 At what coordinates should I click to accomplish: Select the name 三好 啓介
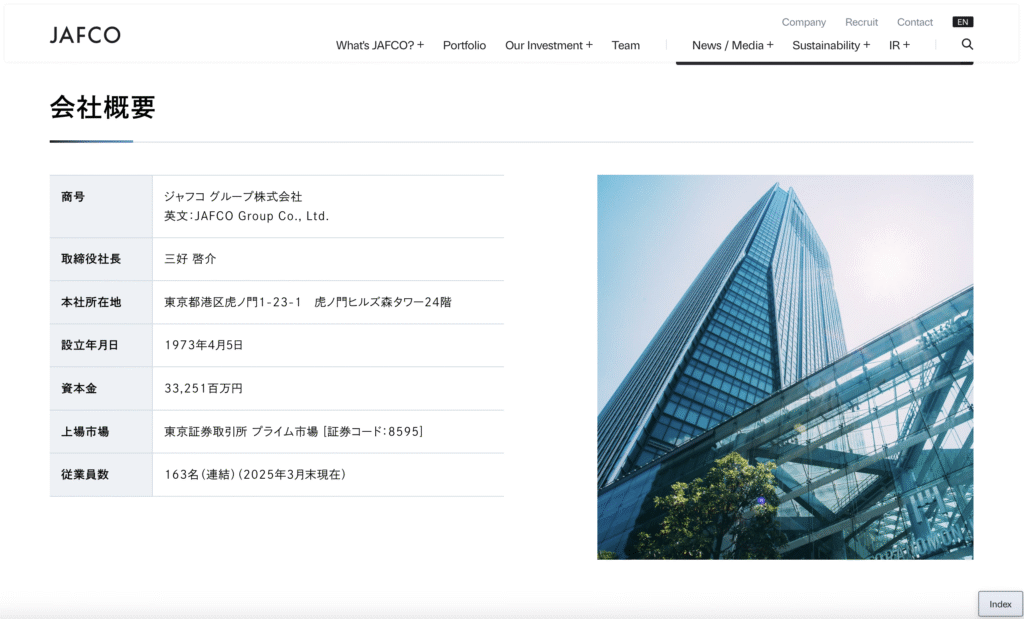pyautogui.click(x=190, y=259)
